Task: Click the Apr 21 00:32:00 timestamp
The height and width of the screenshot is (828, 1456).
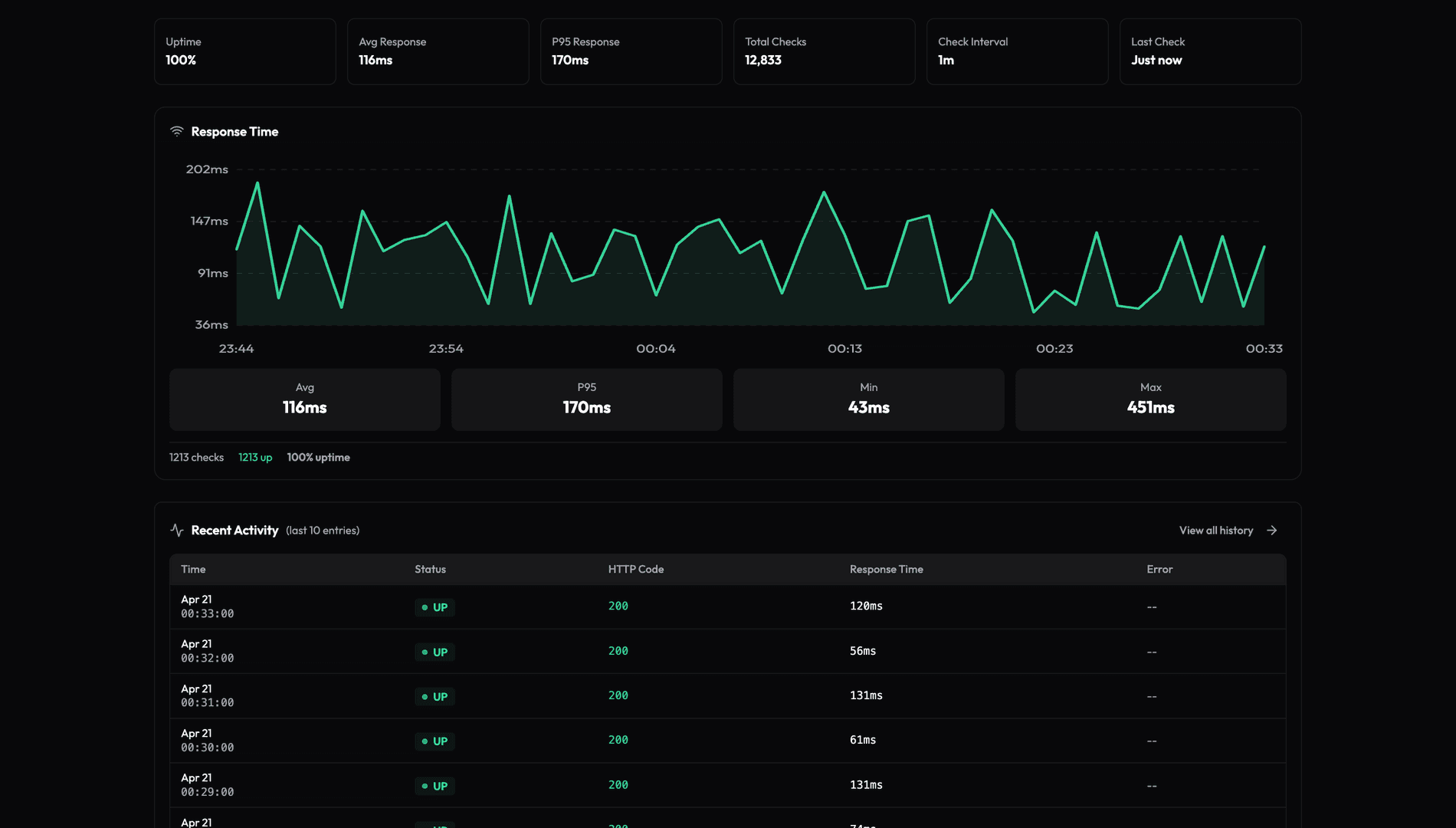Action: [208, 651]
